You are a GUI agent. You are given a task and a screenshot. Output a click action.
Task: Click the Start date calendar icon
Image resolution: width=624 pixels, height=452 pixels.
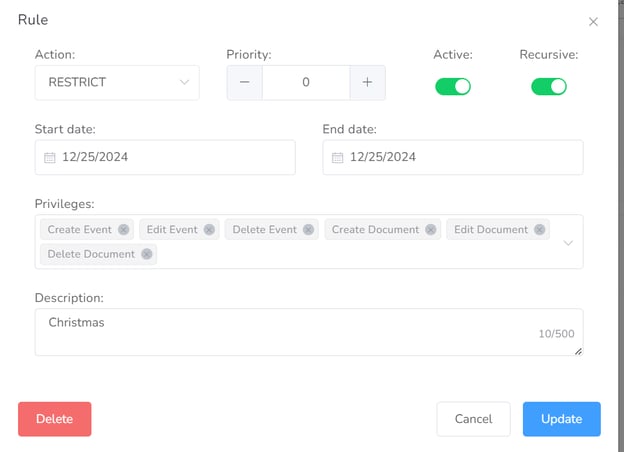50,157
